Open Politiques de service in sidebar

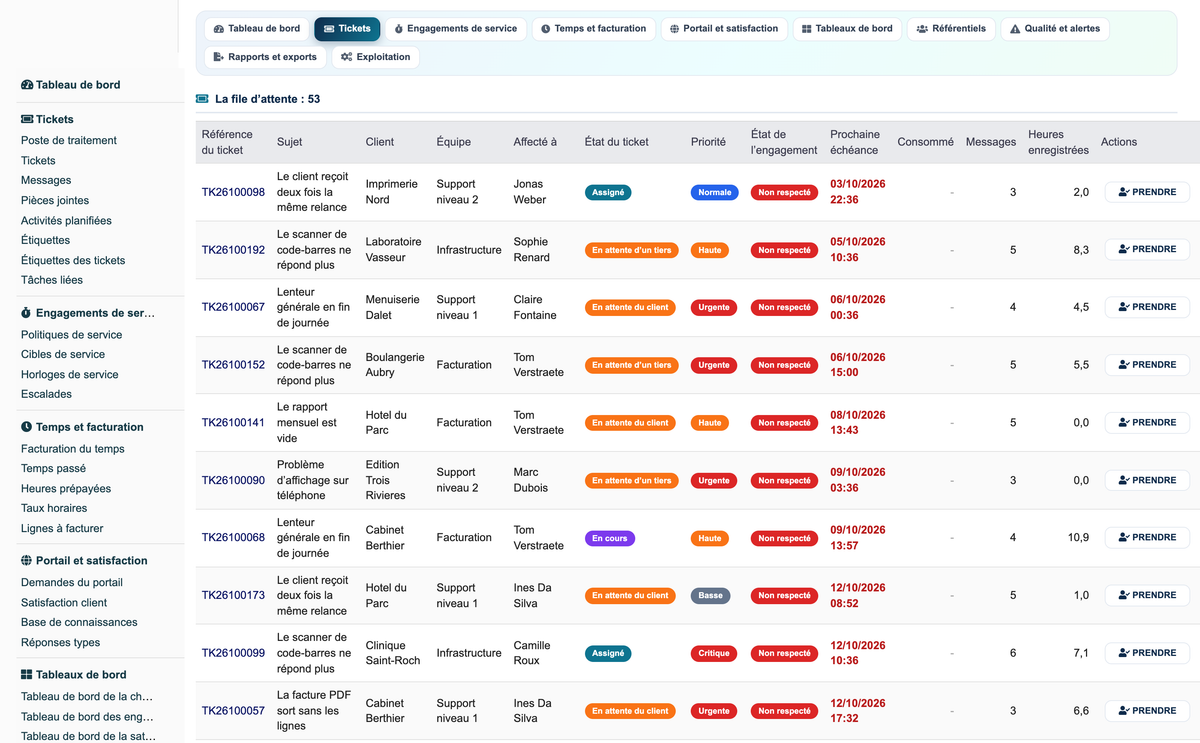[x=72, y=335]
